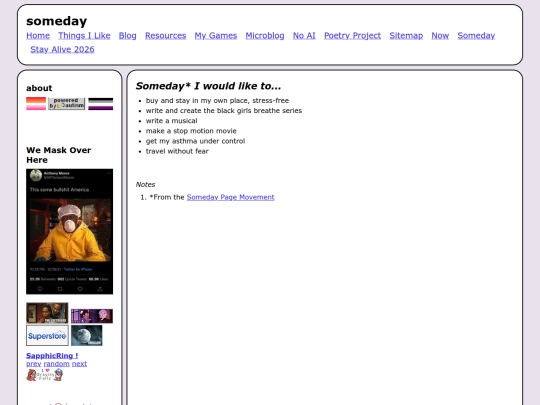This screenshot has height=405, width=540.
Task: Open Stay Alive 2026 link
Action: pos(62,49)
